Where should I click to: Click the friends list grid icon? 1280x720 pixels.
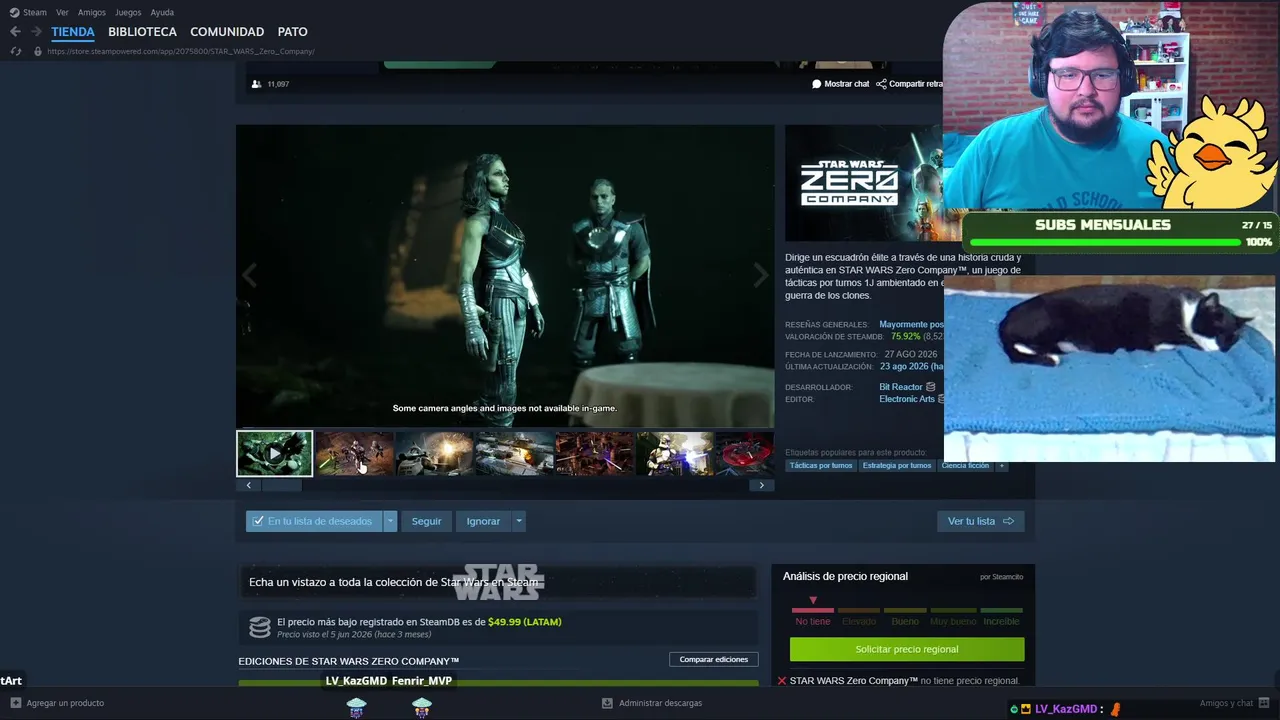click(x=1264, y=703)
